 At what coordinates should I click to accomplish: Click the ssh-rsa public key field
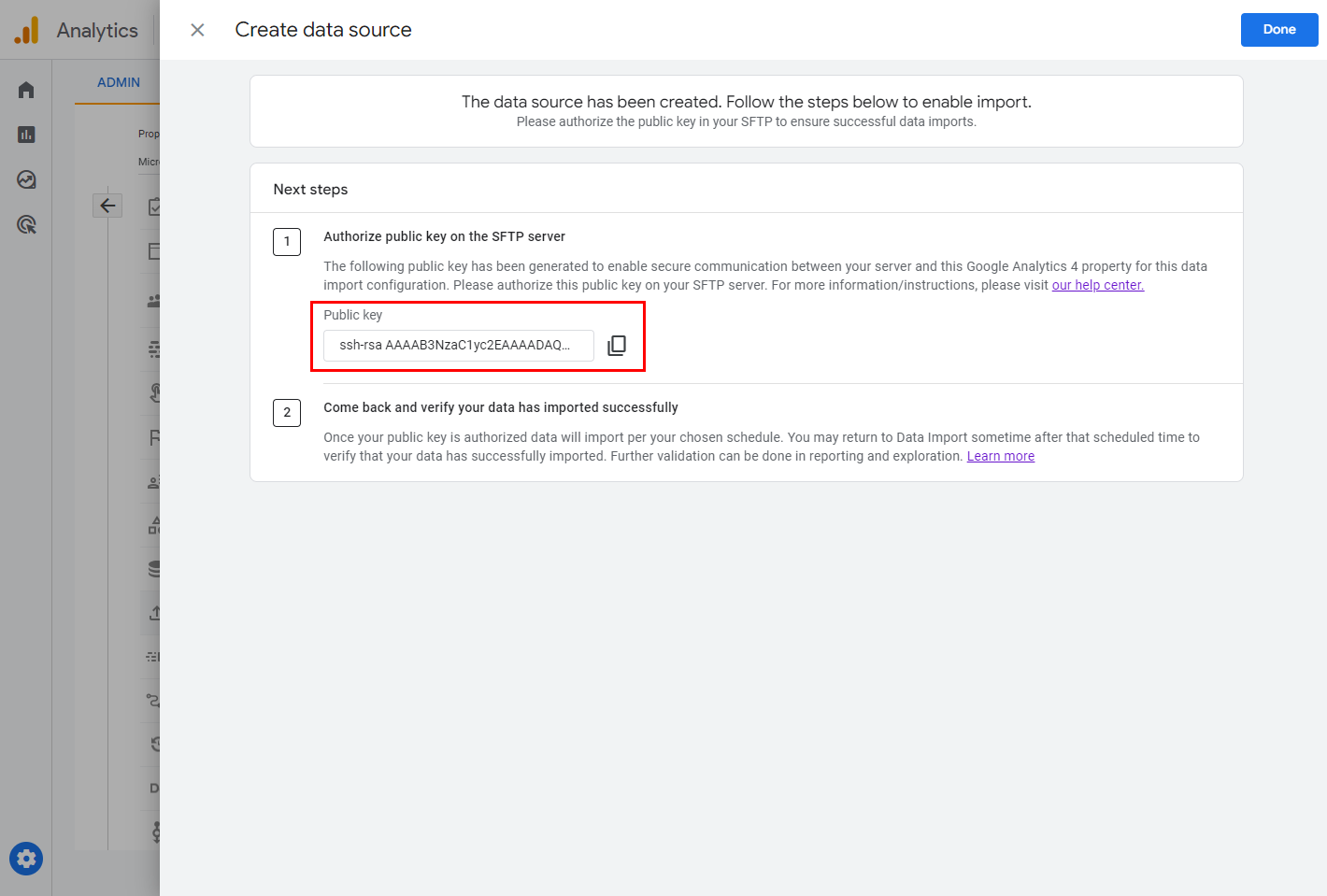point(458,345)
